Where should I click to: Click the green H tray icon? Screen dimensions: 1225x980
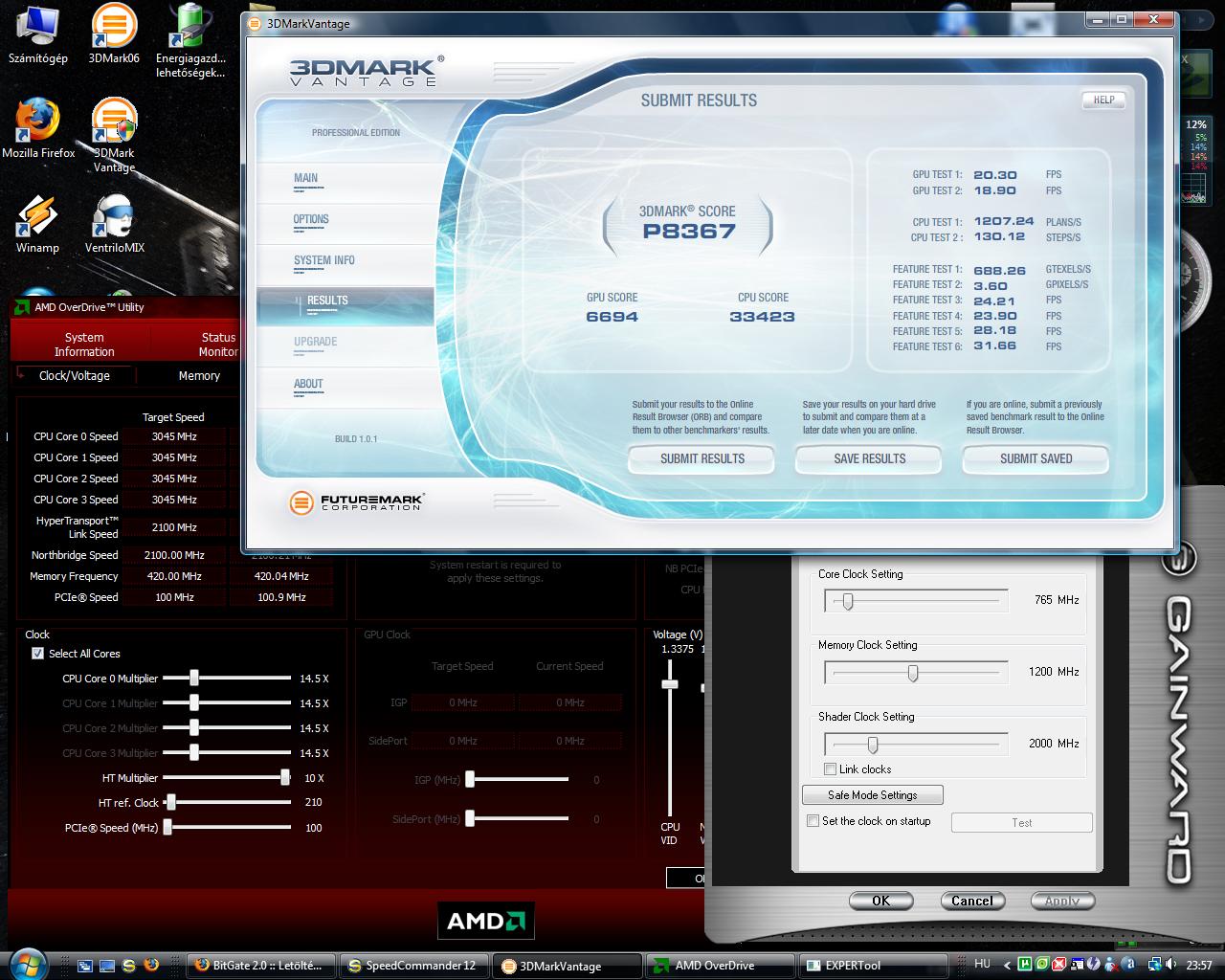1027,965
